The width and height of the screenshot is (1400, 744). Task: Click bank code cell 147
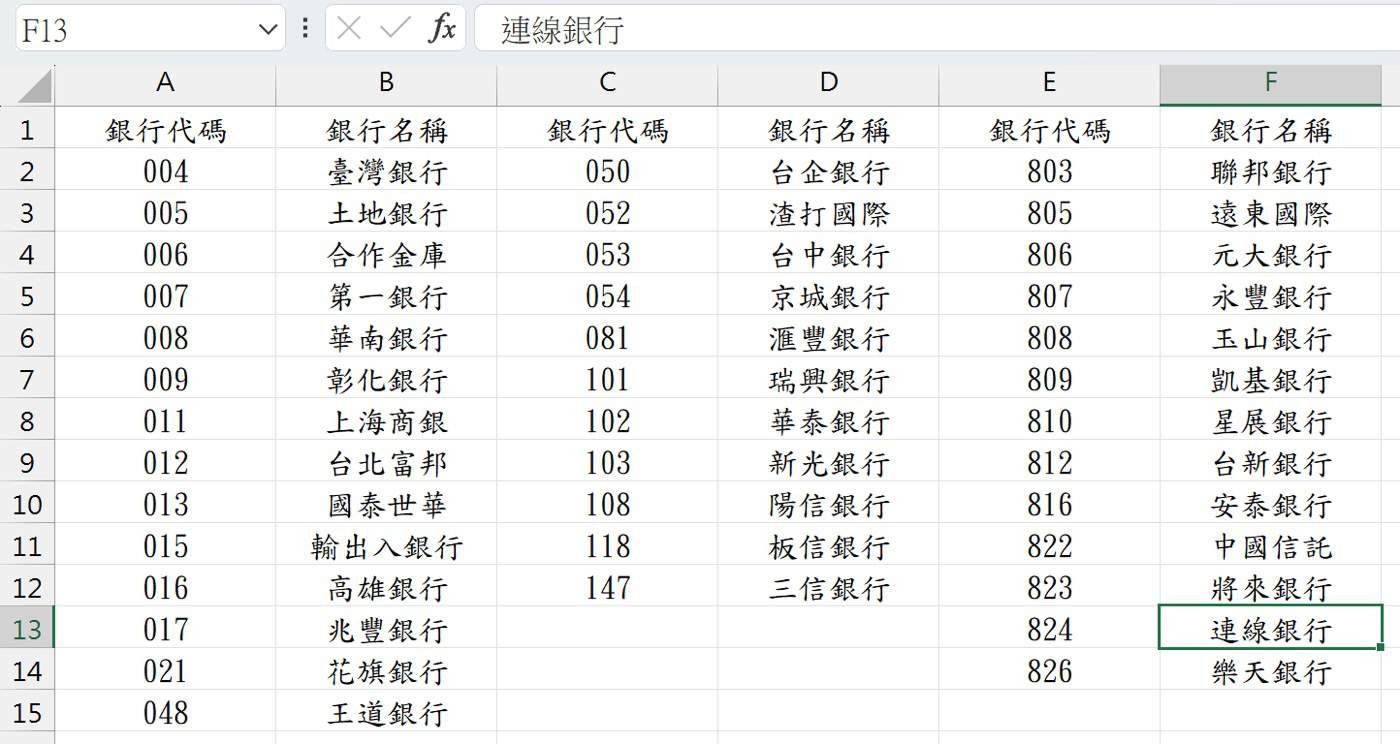pos(607,588)
